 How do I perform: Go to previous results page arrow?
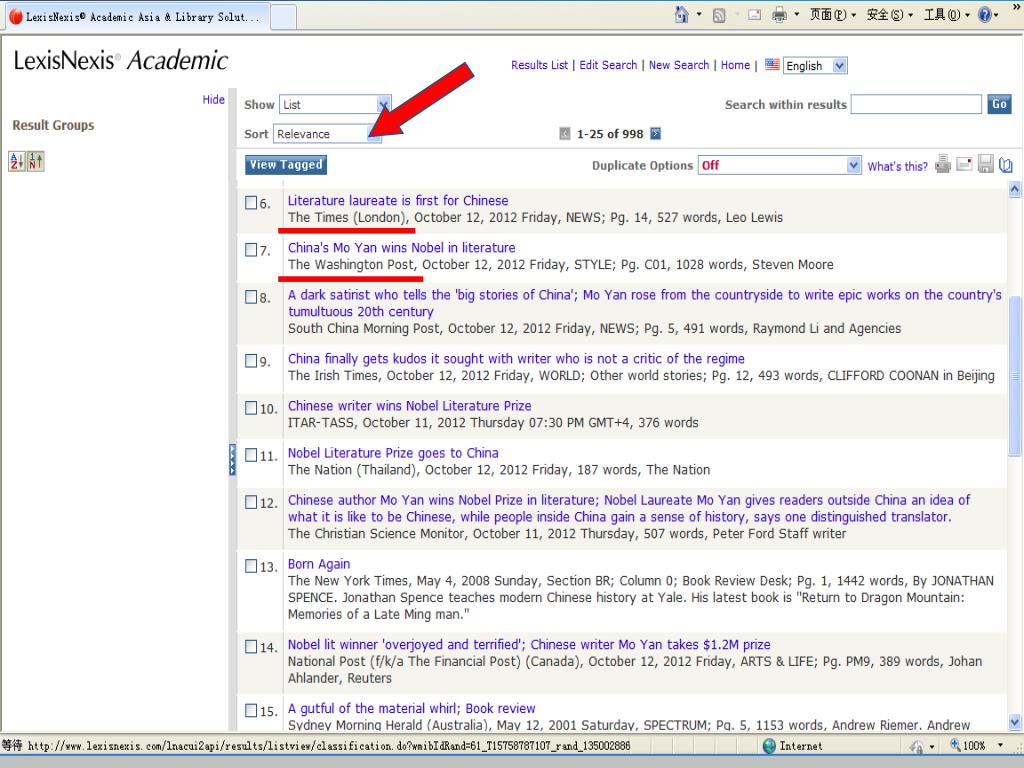pyautogui.click(x=565, y=134)
